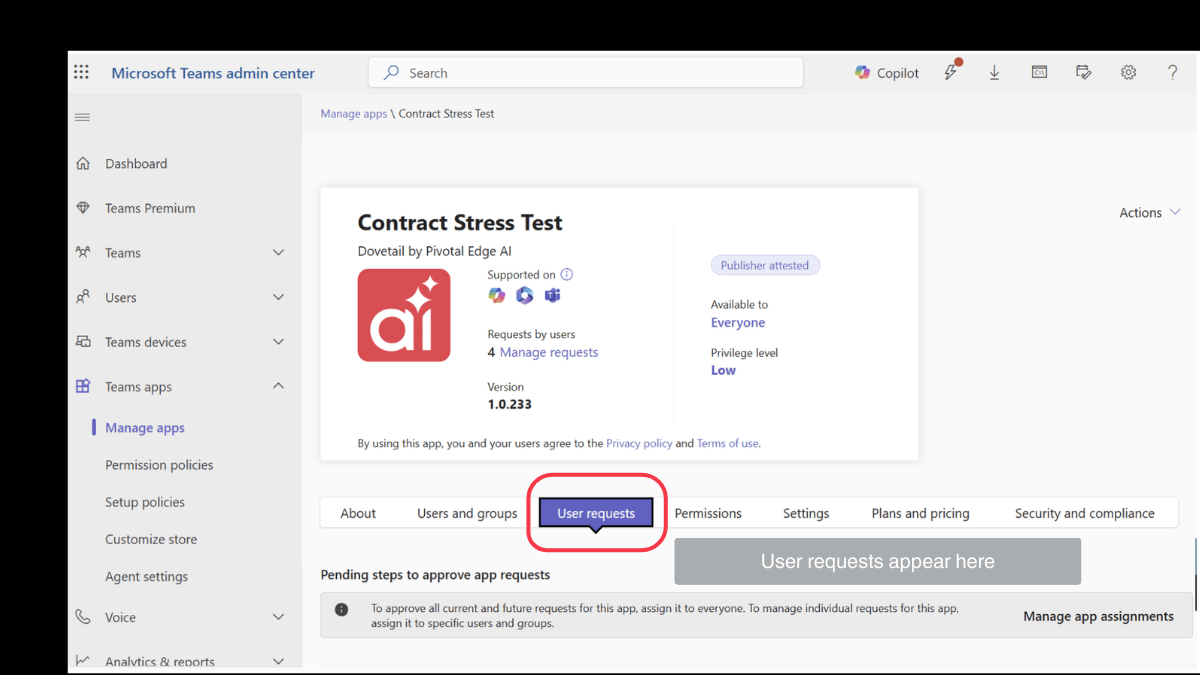Screen dimensions: 1200x675
Task: Open the command-line developer tools icon
Action: (x=1039, y=72)
